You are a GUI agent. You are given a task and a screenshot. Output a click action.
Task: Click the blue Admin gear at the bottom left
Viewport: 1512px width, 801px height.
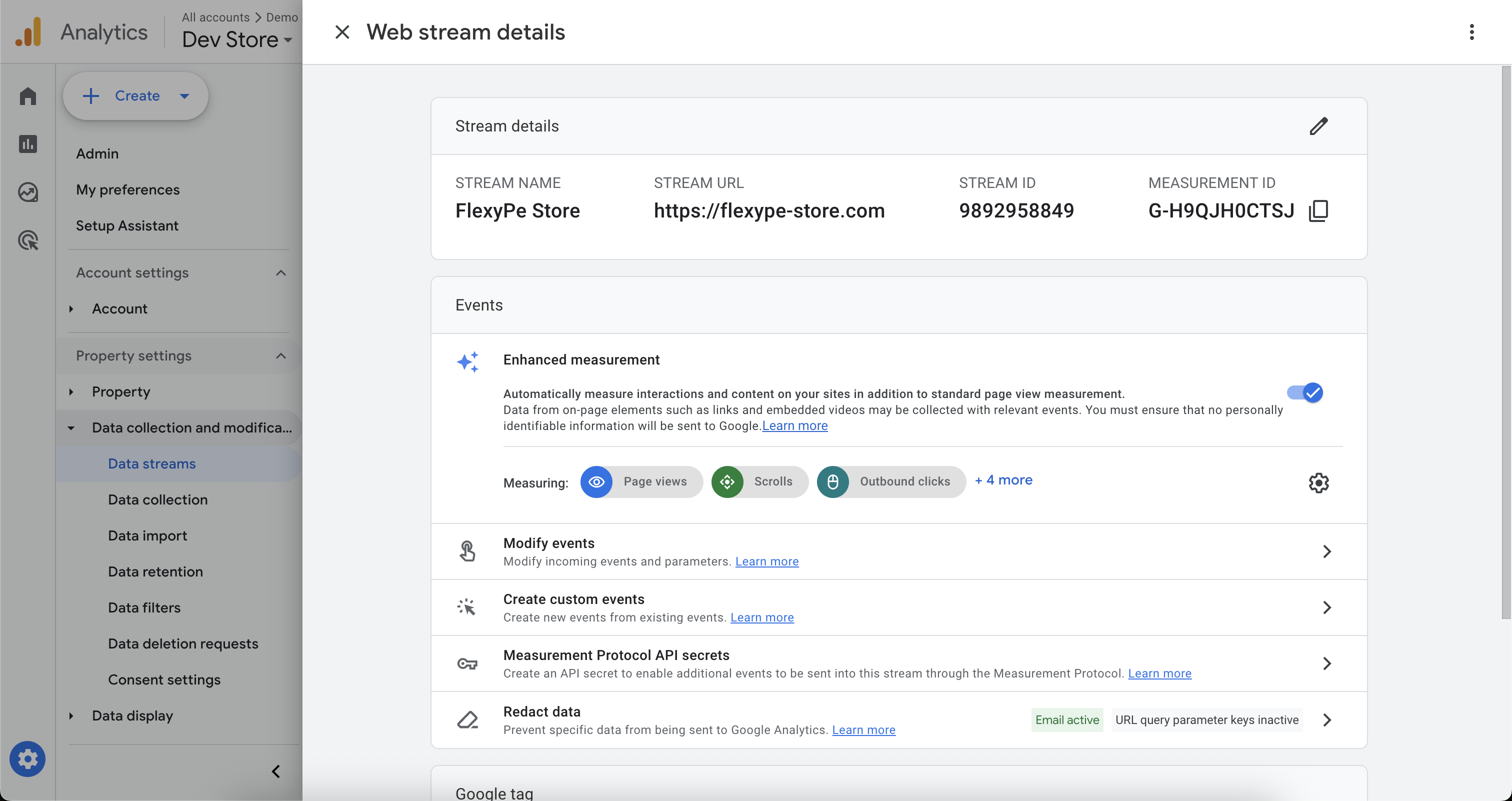pyautogui.click(x=27, y=758)
